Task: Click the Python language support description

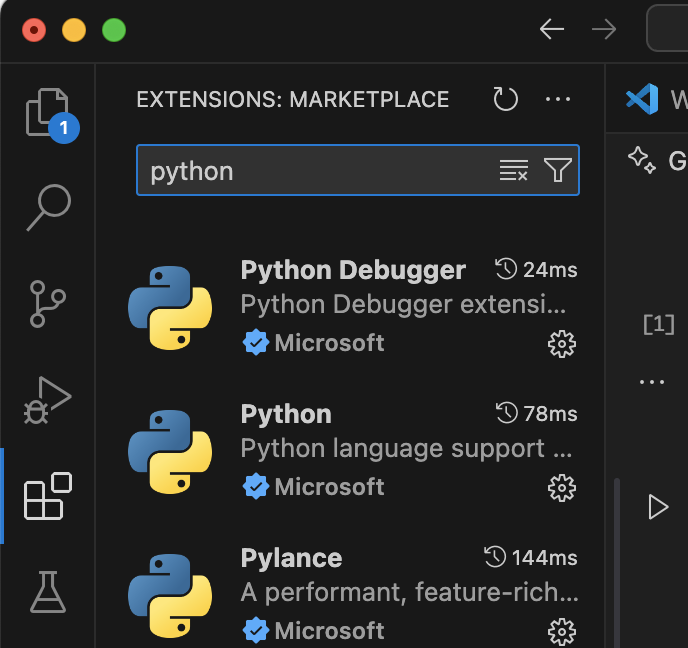Action: (x=406, y=448)
